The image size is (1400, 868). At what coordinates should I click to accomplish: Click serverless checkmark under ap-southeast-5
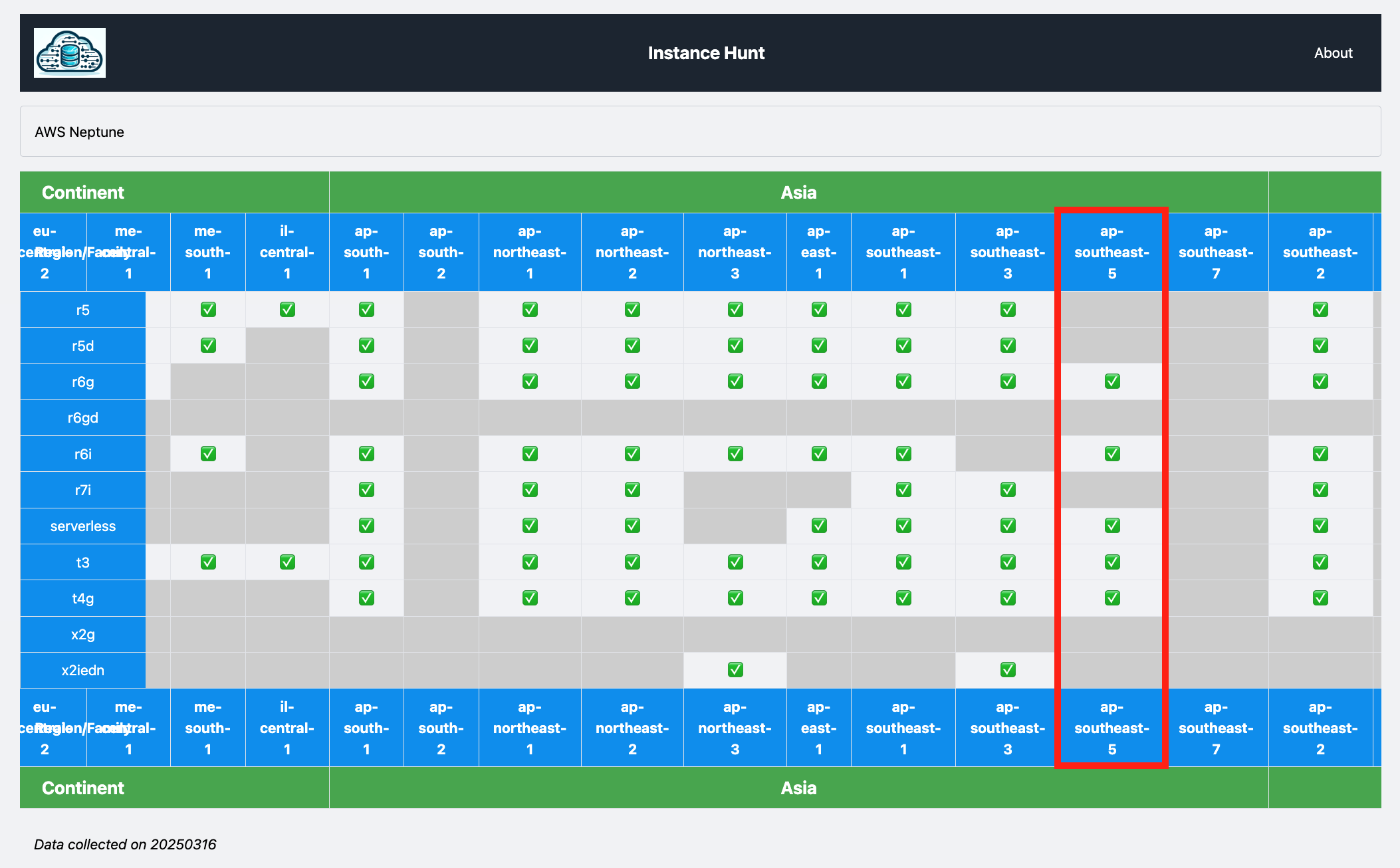(1112, 526)
